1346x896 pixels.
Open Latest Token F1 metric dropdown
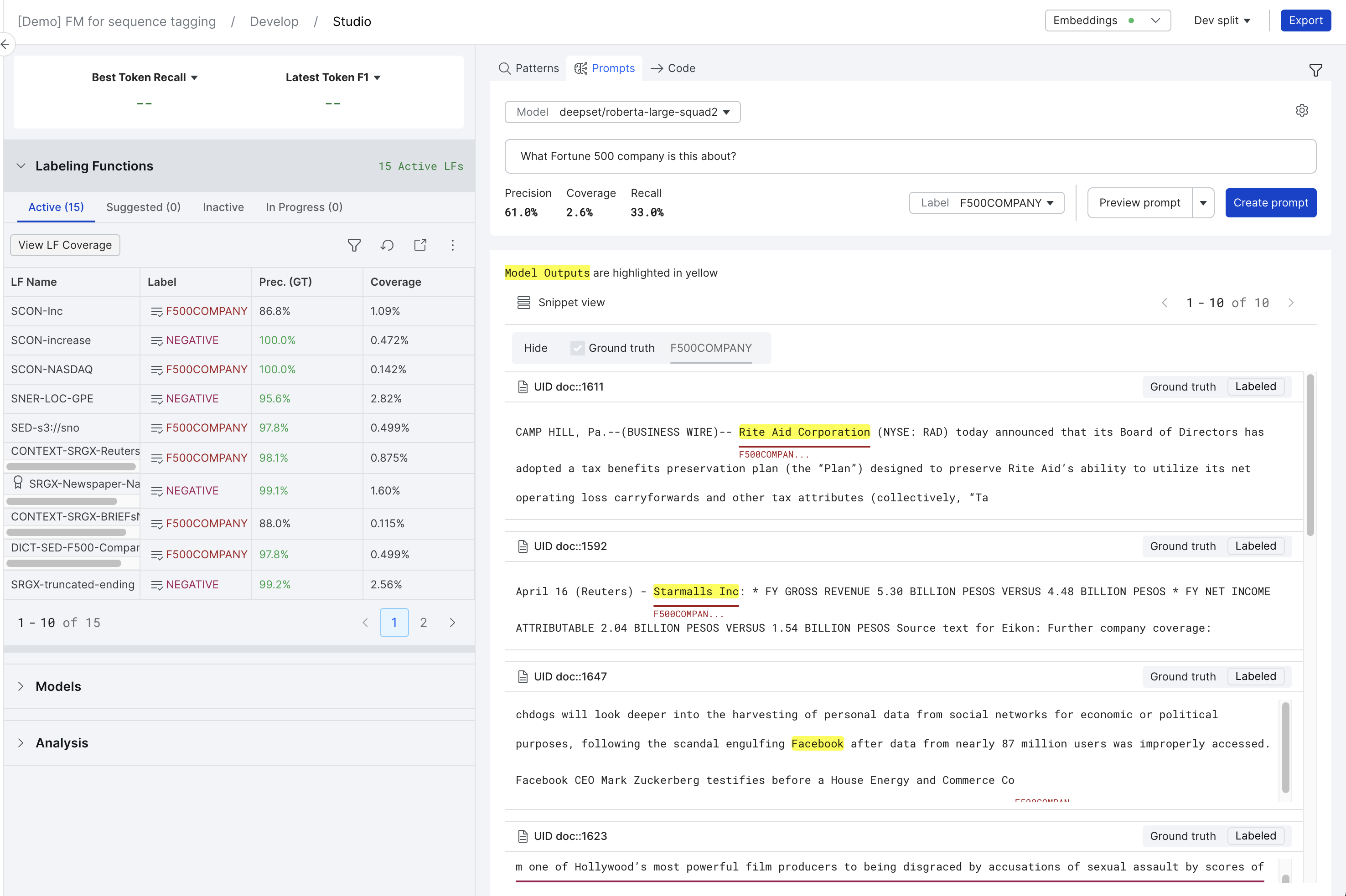(333, 77)
